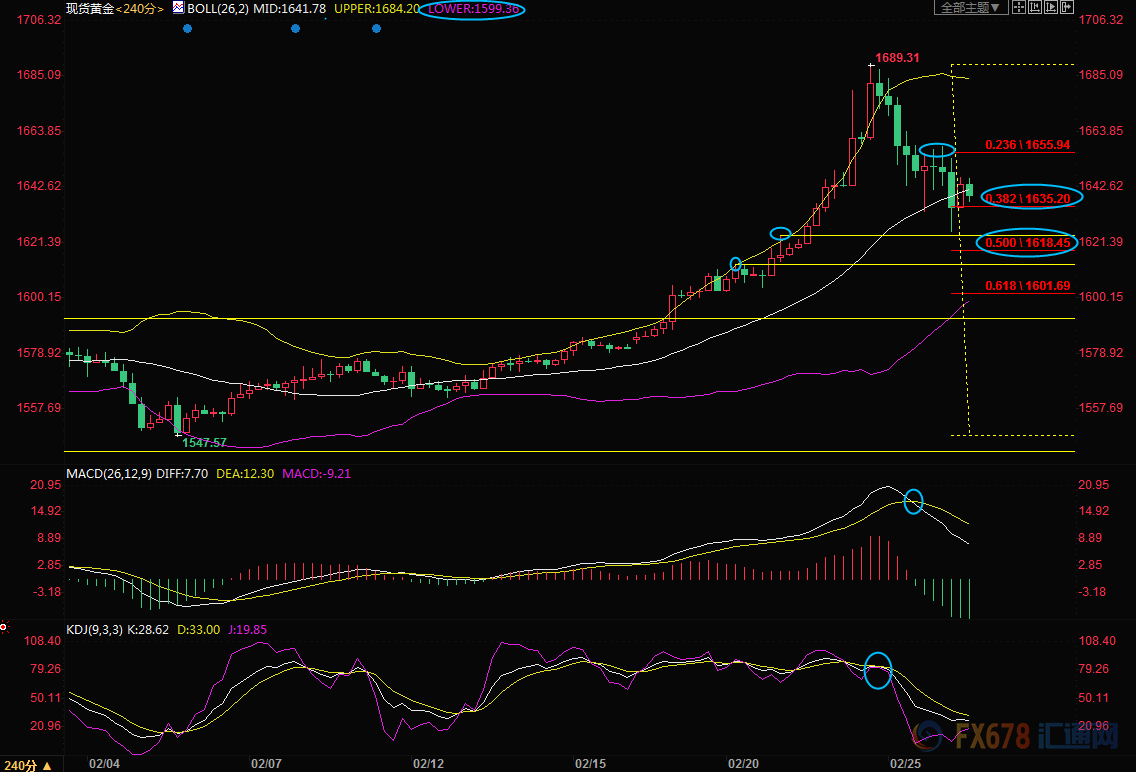Click the 02/04 date on the time axis
Viewport: 1136px width, 772px height.
coord(104,764)
